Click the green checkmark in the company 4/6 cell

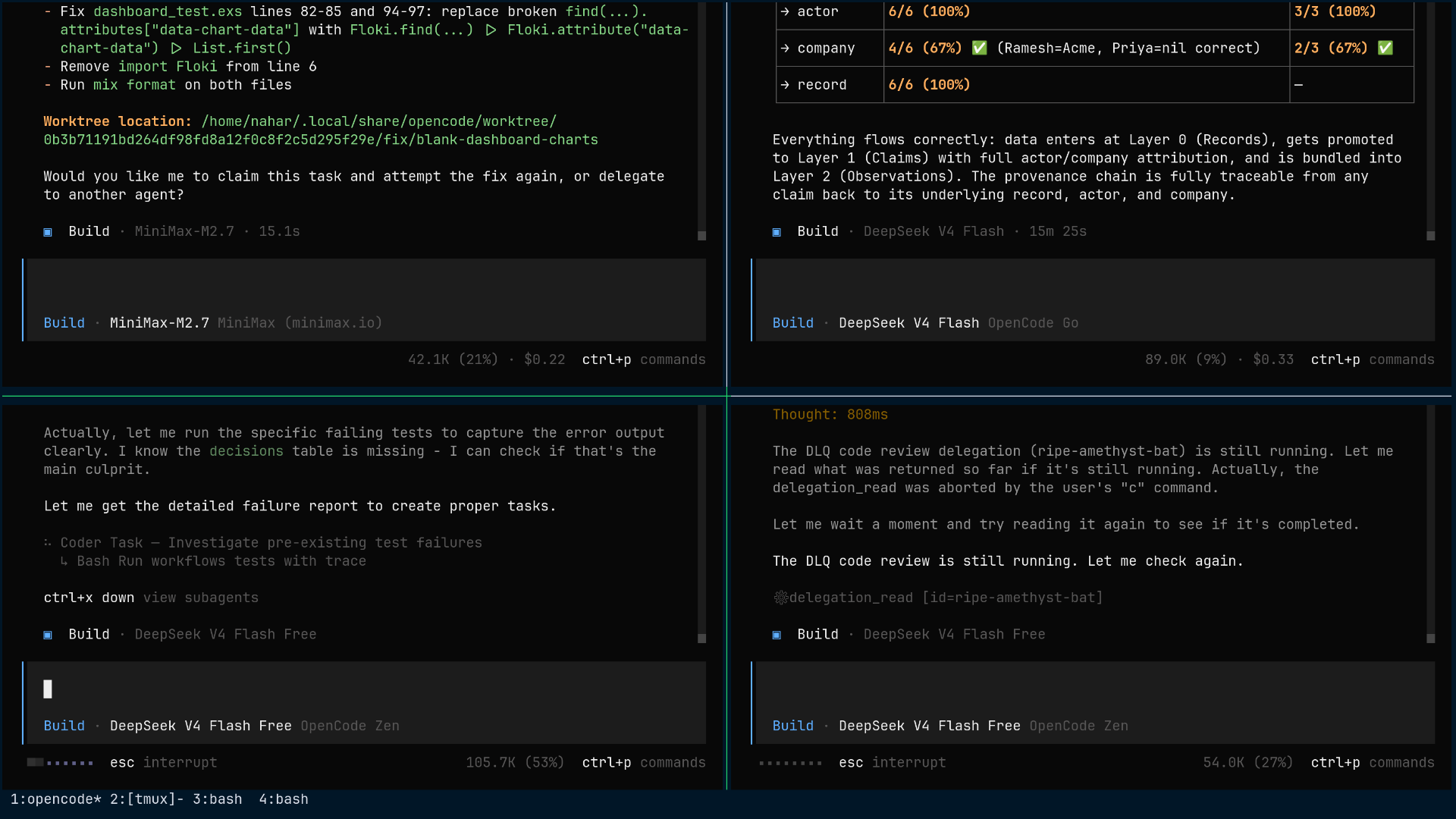point(980,48)
